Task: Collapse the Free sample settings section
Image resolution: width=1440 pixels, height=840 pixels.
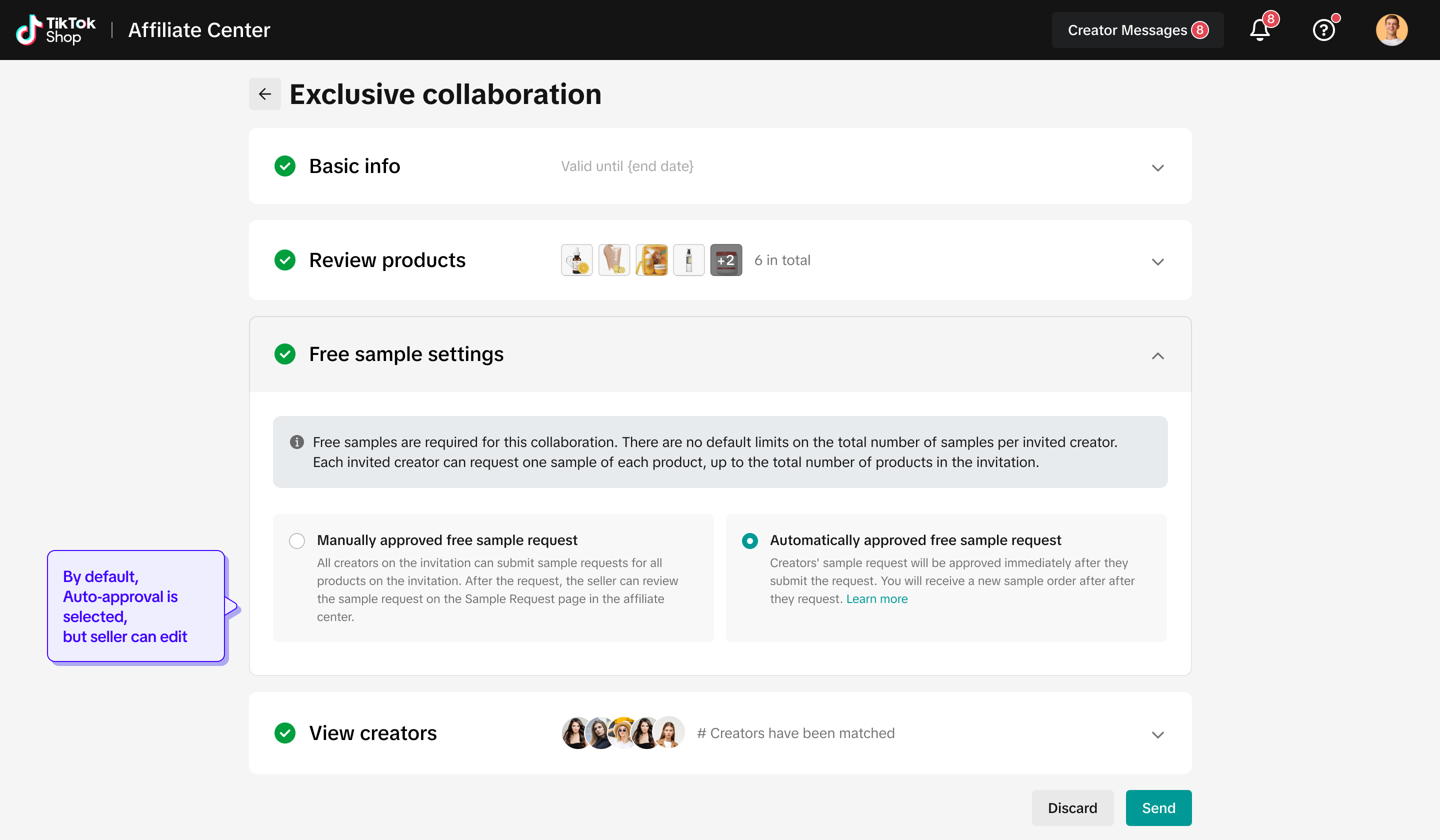Action: tap(1157, 356)
